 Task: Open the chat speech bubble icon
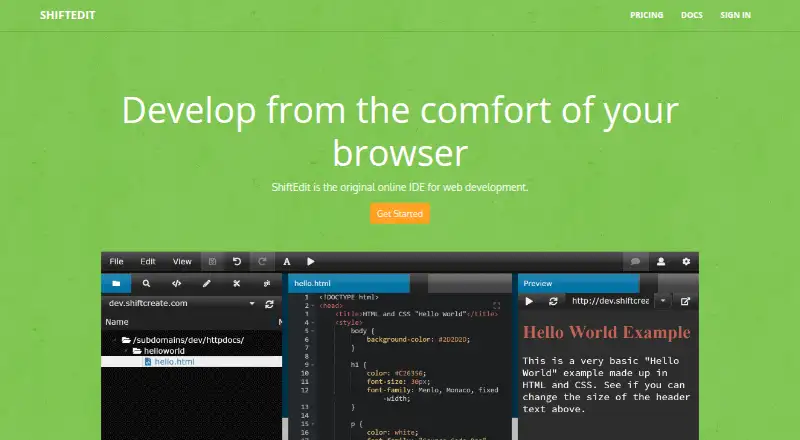tap(635, 261)
